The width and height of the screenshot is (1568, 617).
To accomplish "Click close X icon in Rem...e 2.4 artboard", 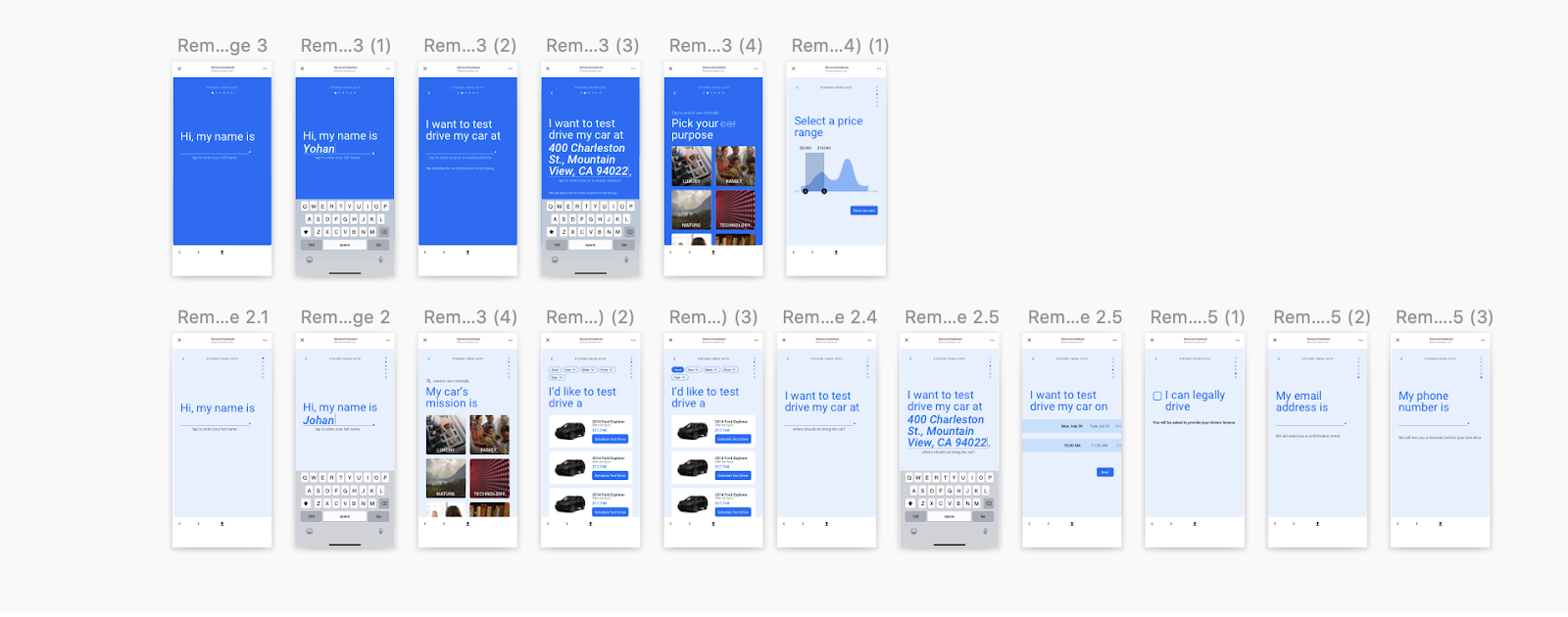I will [x=784, y=340].
